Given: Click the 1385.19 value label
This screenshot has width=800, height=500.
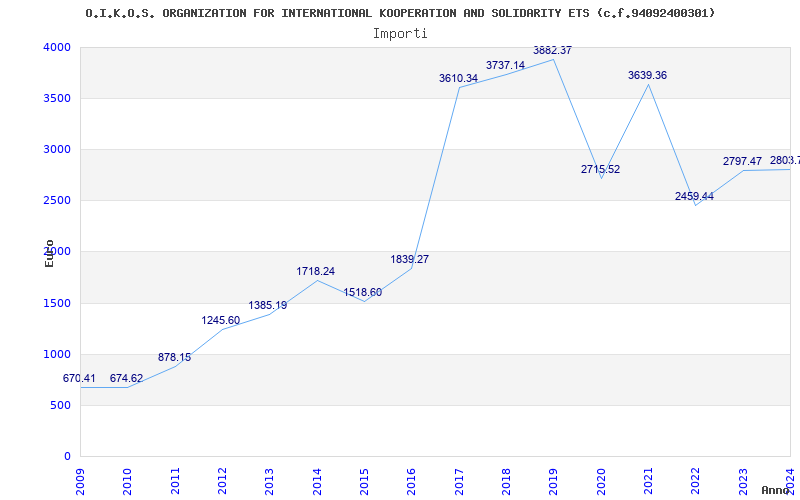Looking at the screenshot, I should 268,306.
